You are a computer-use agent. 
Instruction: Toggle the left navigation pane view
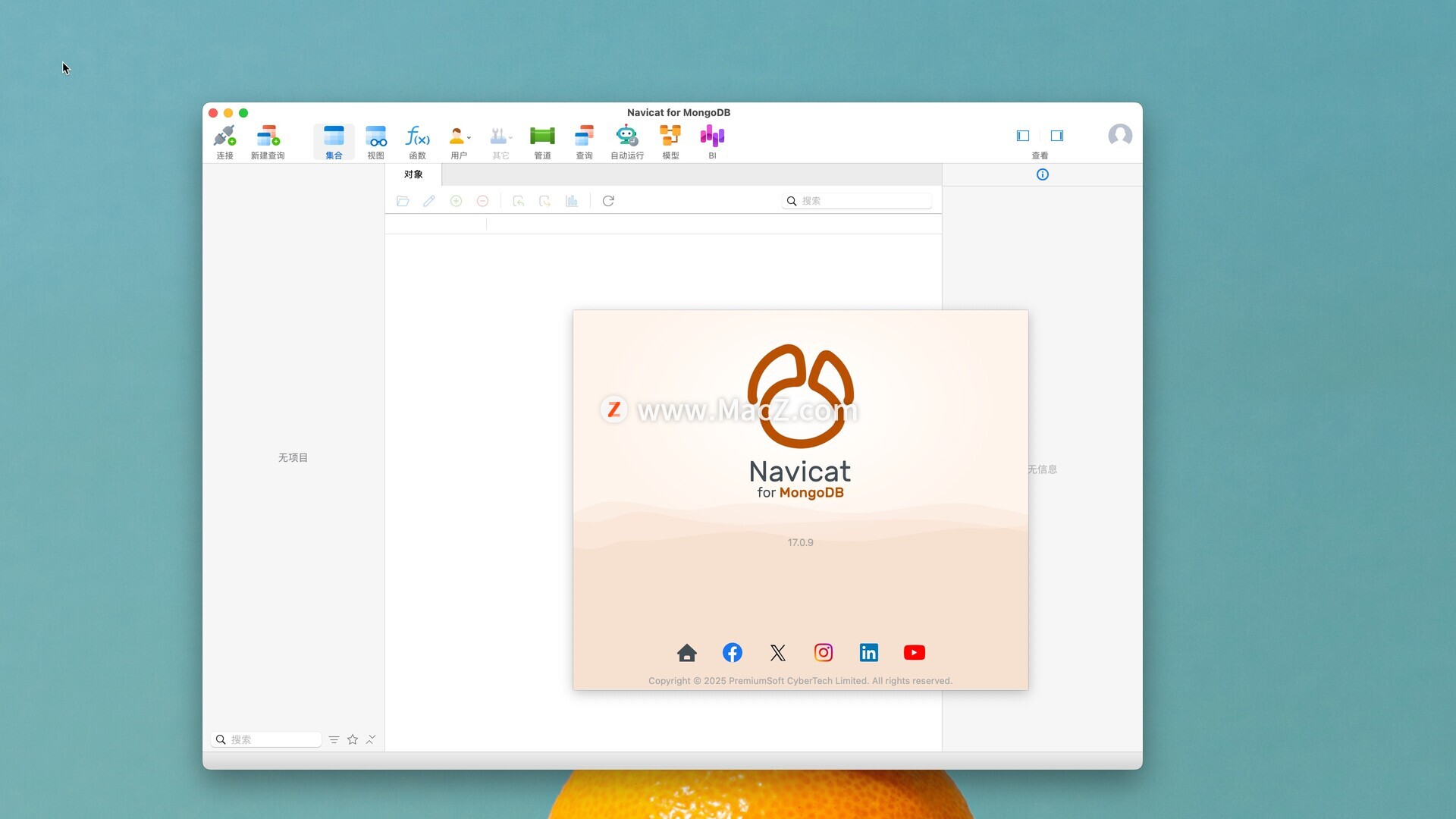1023,136
